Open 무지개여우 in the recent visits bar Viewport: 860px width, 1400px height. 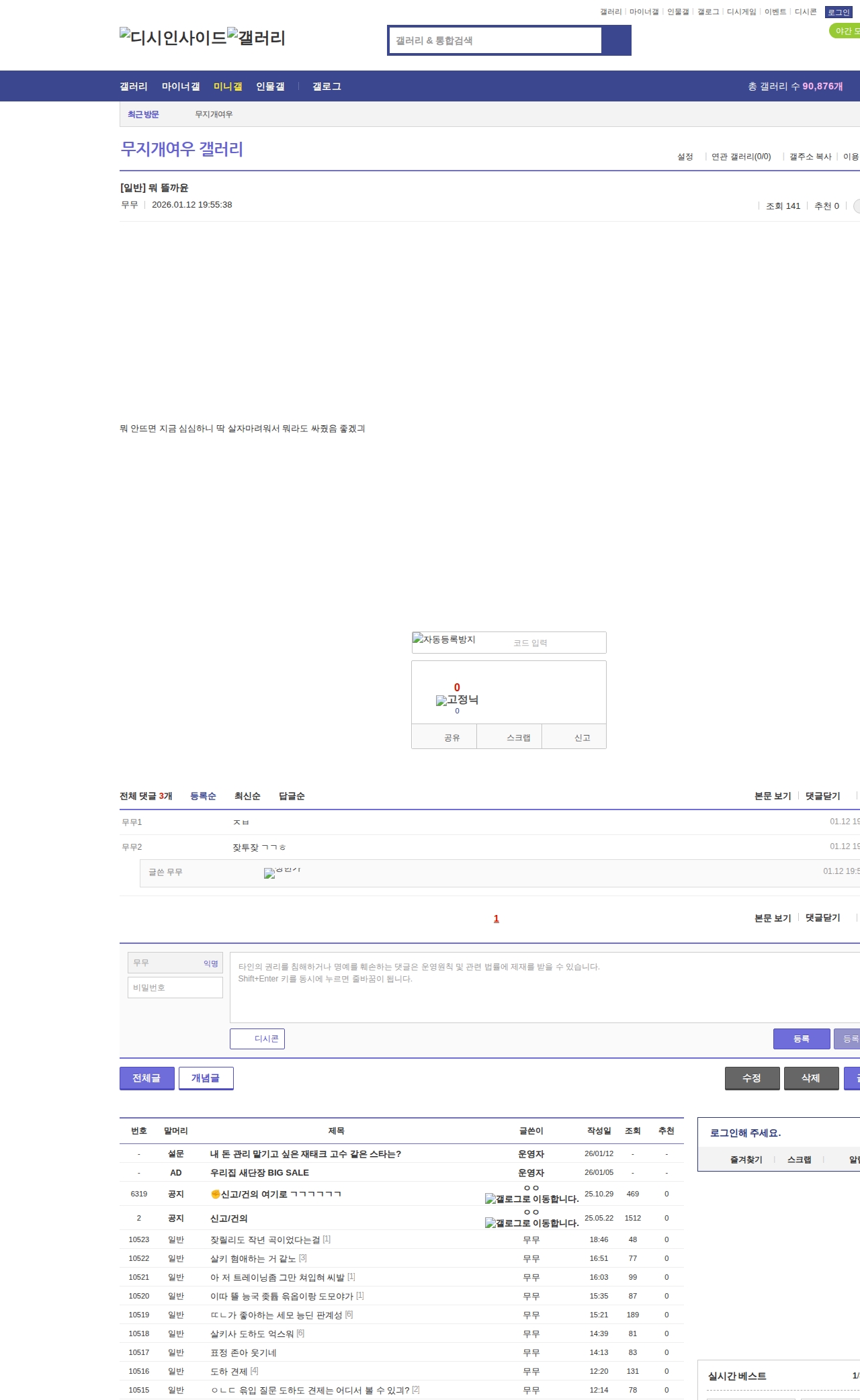[x=214, y=114]
